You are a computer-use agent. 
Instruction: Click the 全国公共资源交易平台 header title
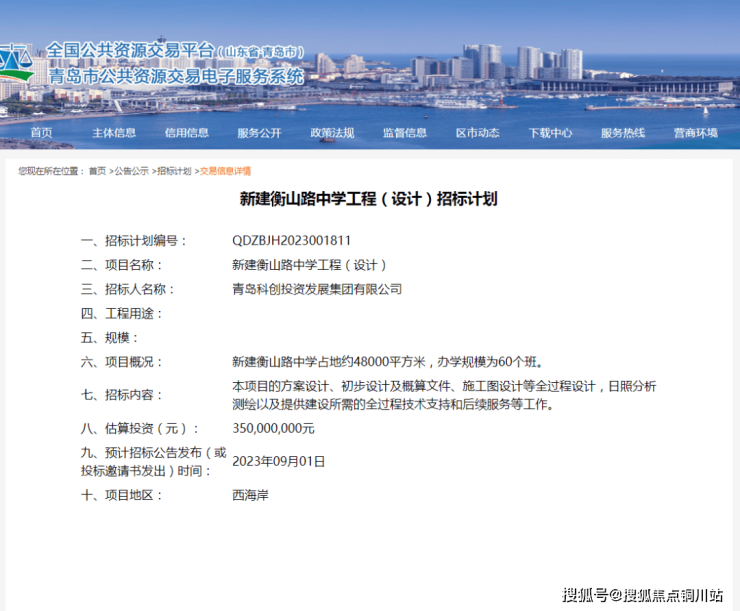130,50
